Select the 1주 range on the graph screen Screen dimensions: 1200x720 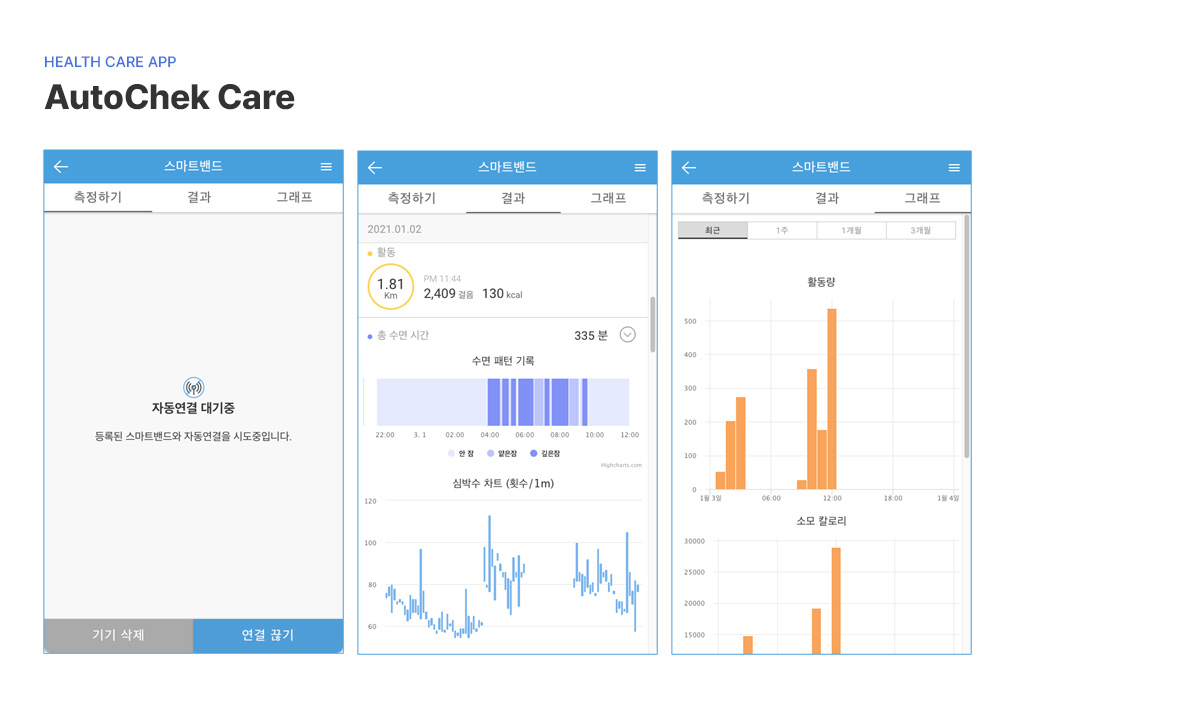782,231
